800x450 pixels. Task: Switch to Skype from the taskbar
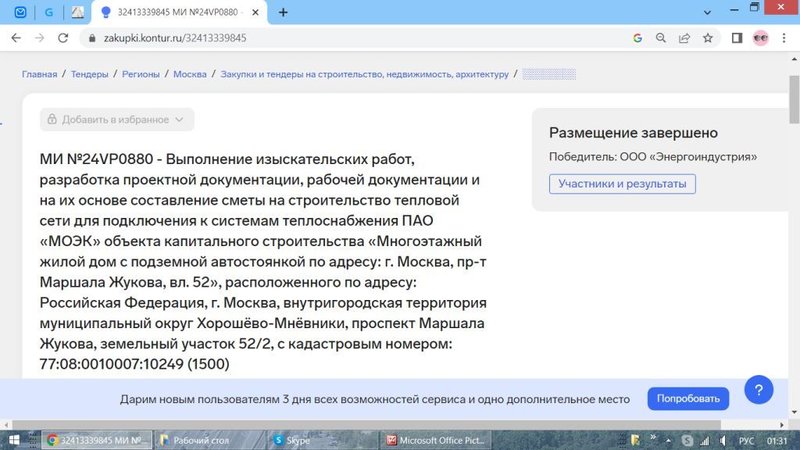coord(322,440)
